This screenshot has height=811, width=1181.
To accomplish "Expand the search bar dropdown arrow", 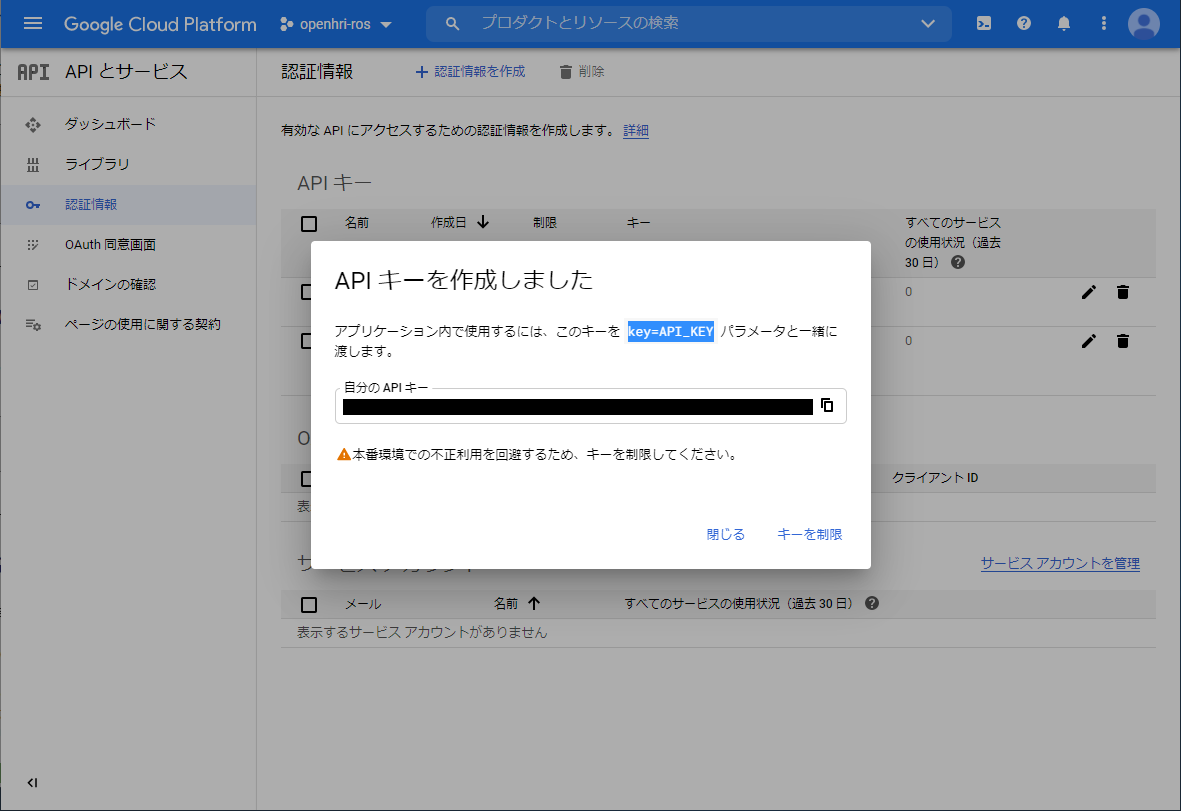I will 928,23.
